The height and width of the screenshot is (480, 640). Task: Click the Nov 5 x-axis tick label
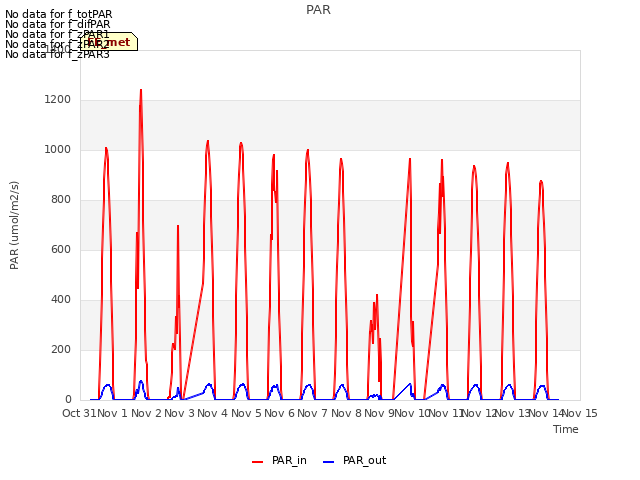(246, 413)
